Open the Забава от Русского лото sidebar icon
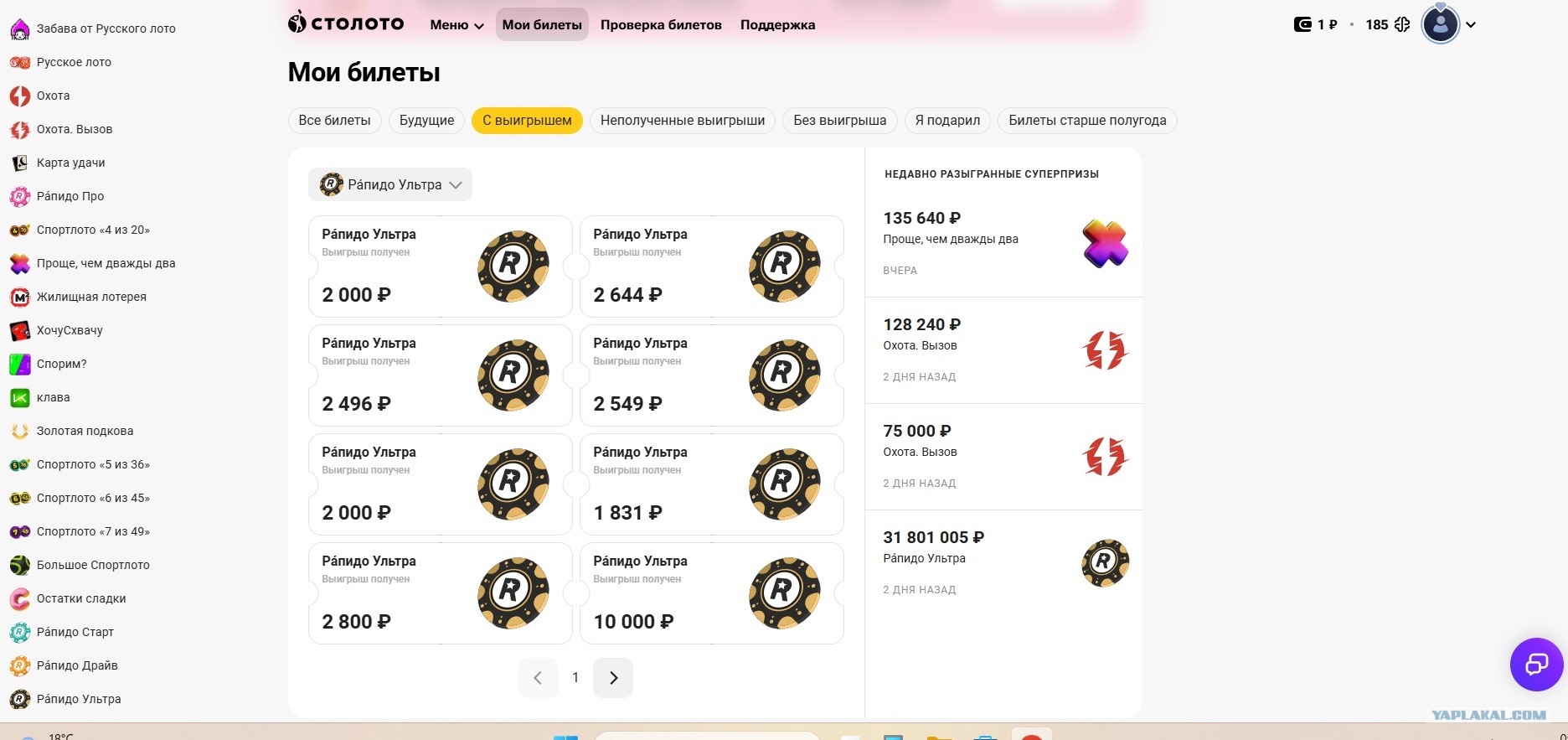Image resolution: width=1568 pixels, height=740 pixels. [x=19, y=29]
